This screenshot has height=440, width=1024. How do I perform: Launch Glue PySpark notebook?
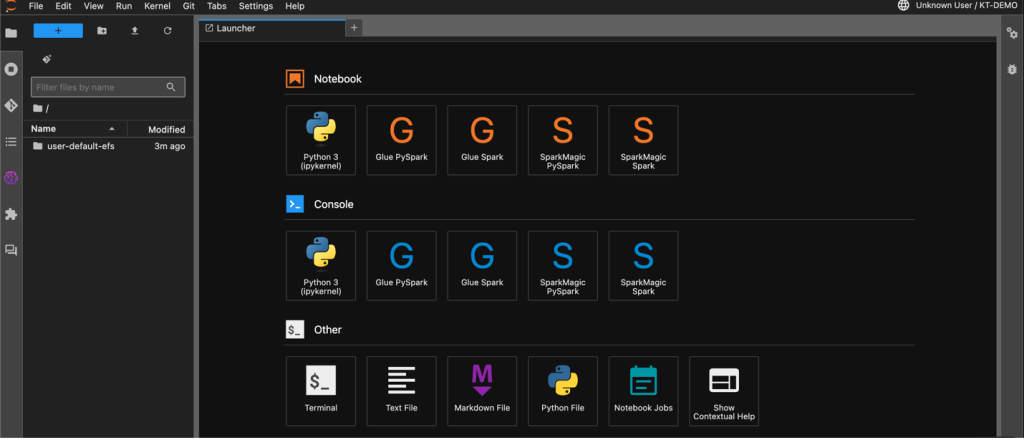click(401, 140)
